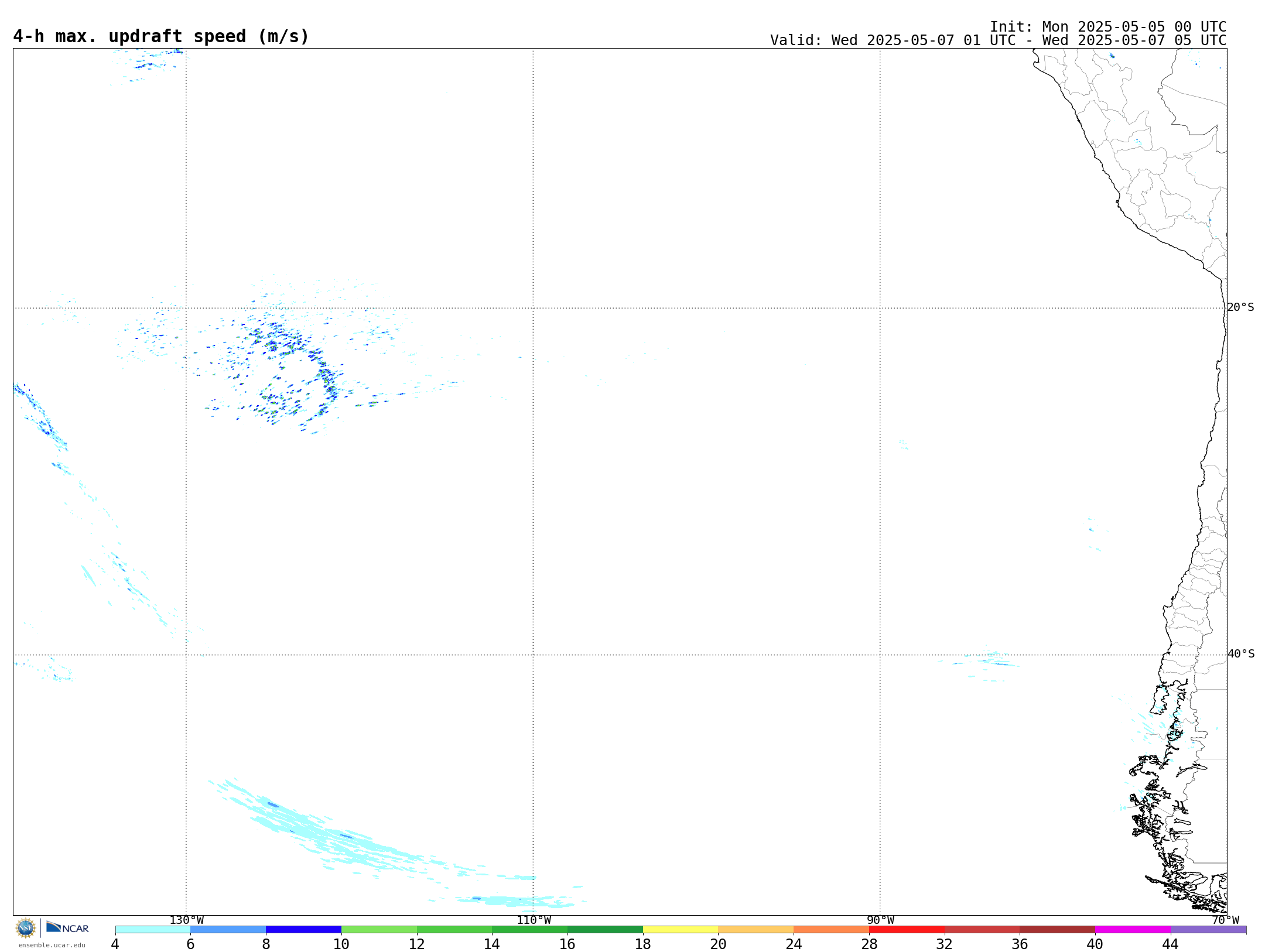Pick the dark green 16–18 m/s swatch
This screenshot has width=1265, height=952.
605,930
